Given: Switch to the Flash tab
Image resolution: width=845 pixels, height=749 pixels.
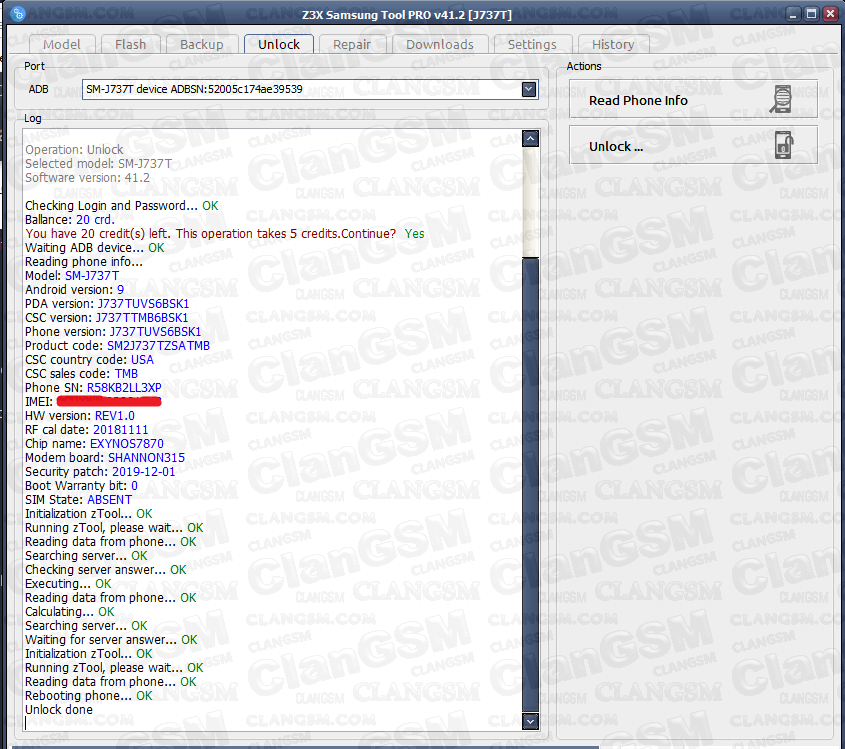Looking at the screenshot, I should click(x=130, y=44).
